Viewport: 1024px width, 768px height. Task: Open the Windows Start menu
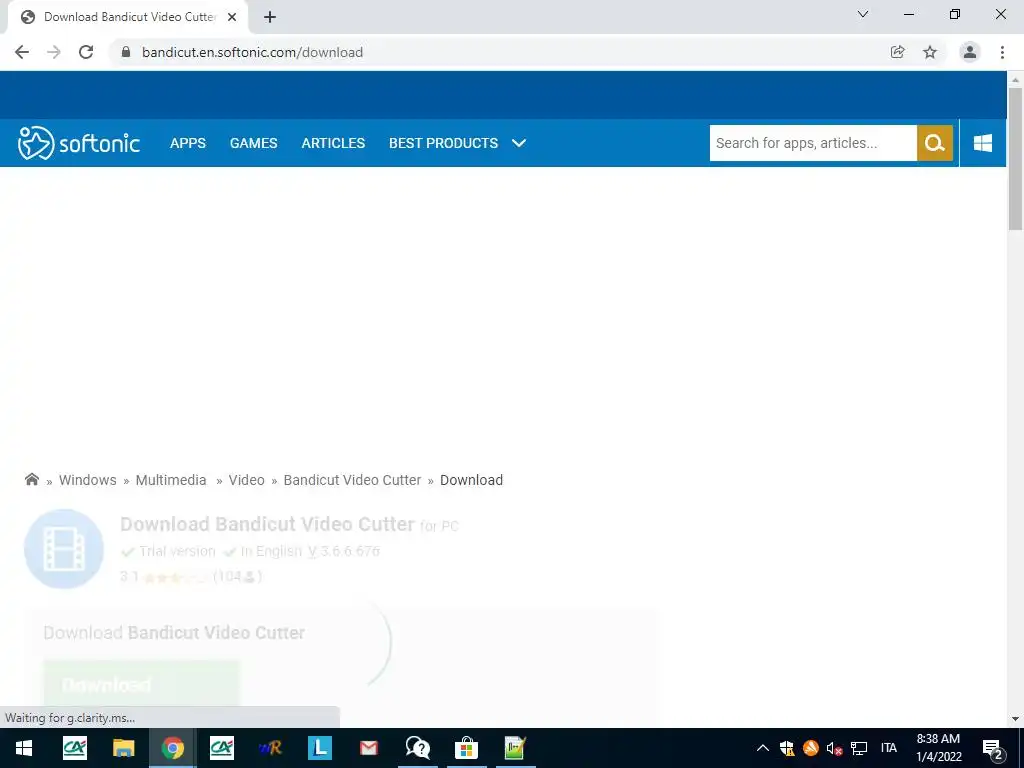tap(24, 748)
